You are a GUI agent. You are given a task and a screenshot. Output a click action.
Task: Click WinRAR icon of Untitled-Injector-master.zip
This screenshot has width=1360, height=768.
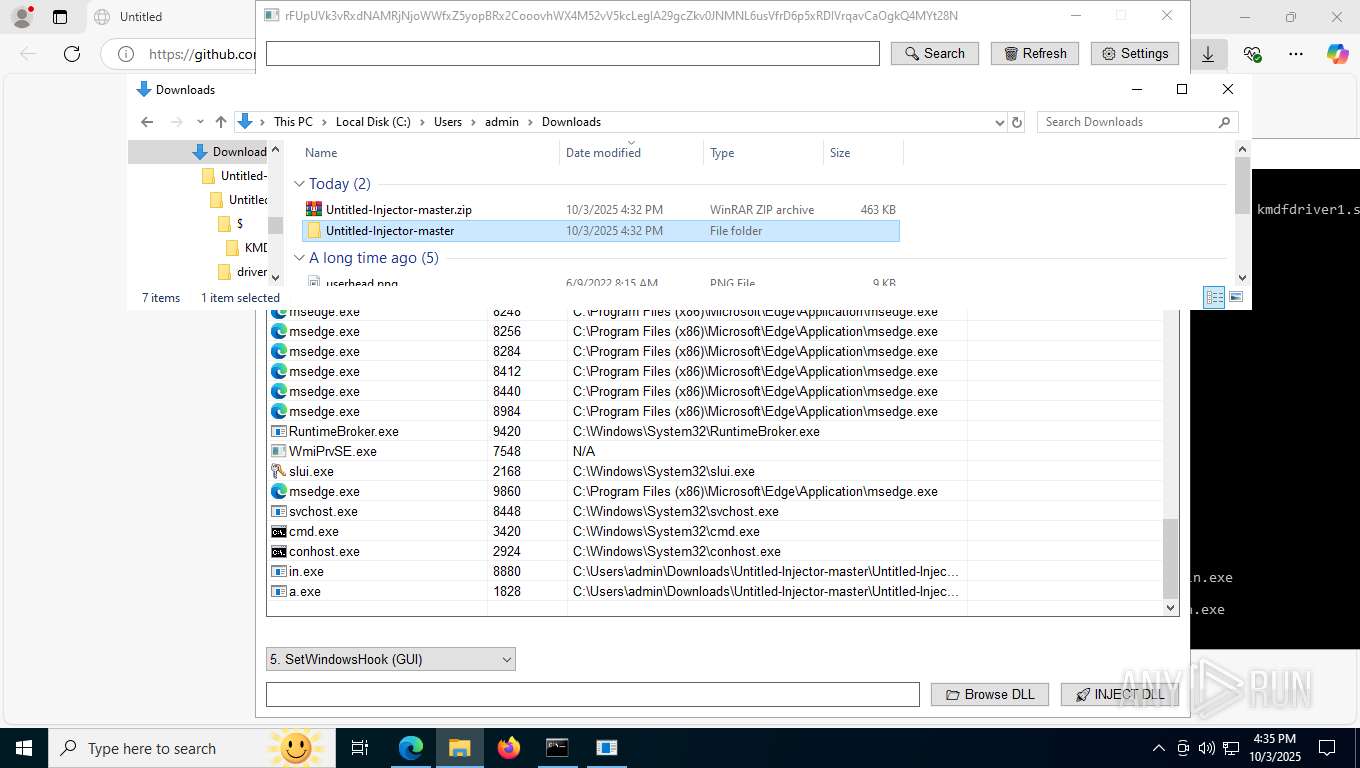coord(314,210)
